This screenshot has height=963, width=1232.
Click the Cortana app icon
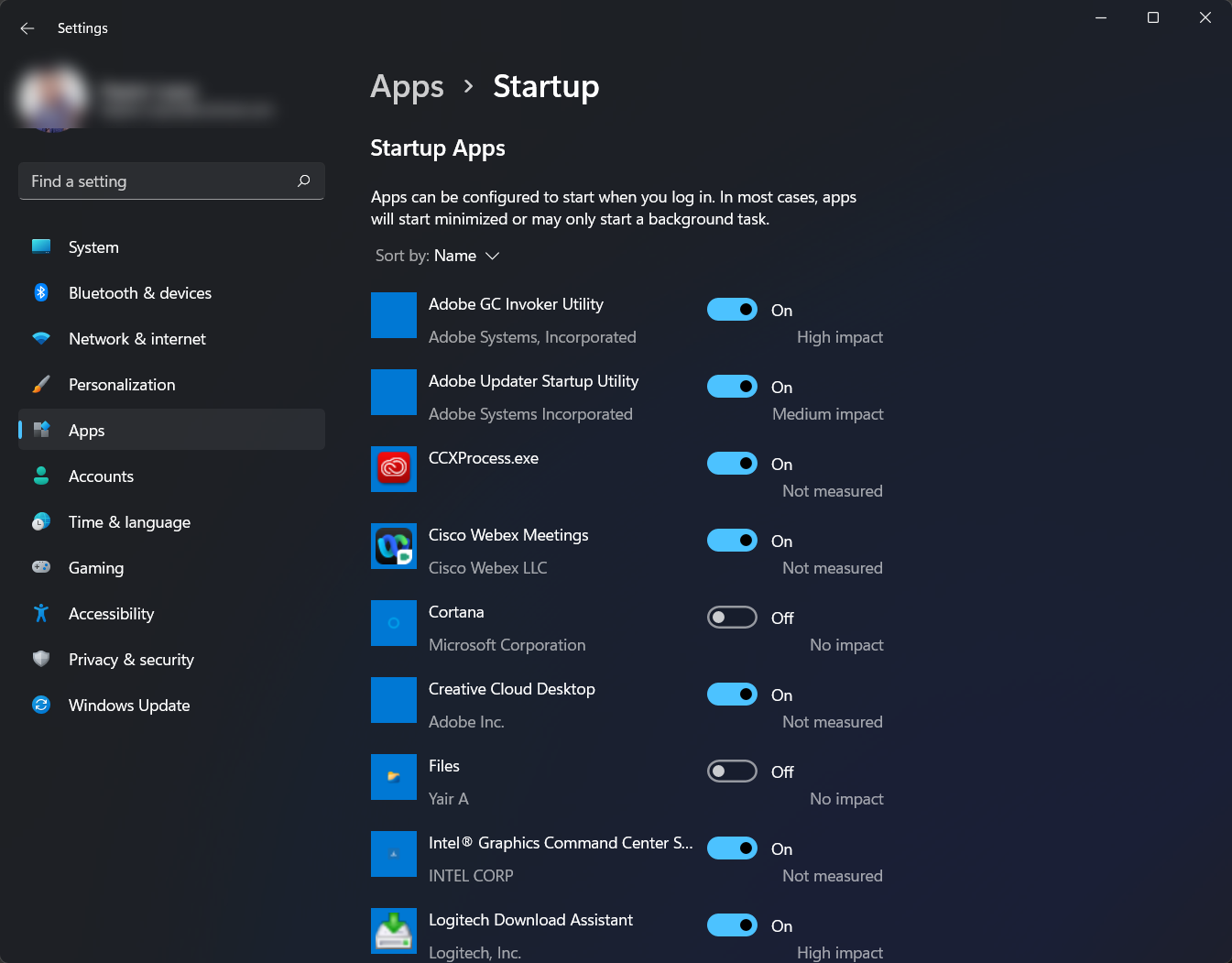394,623
